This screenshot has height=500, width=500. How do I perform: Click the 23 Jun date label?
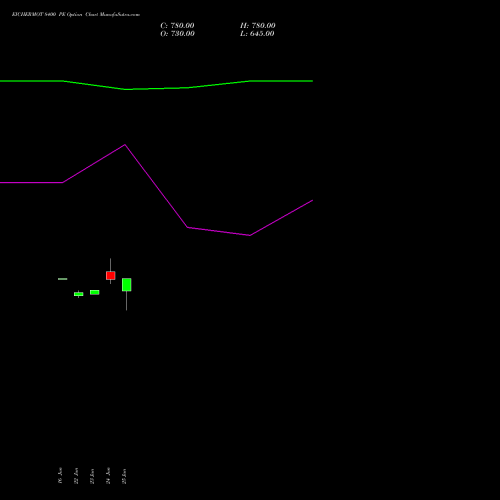(92, 476)
